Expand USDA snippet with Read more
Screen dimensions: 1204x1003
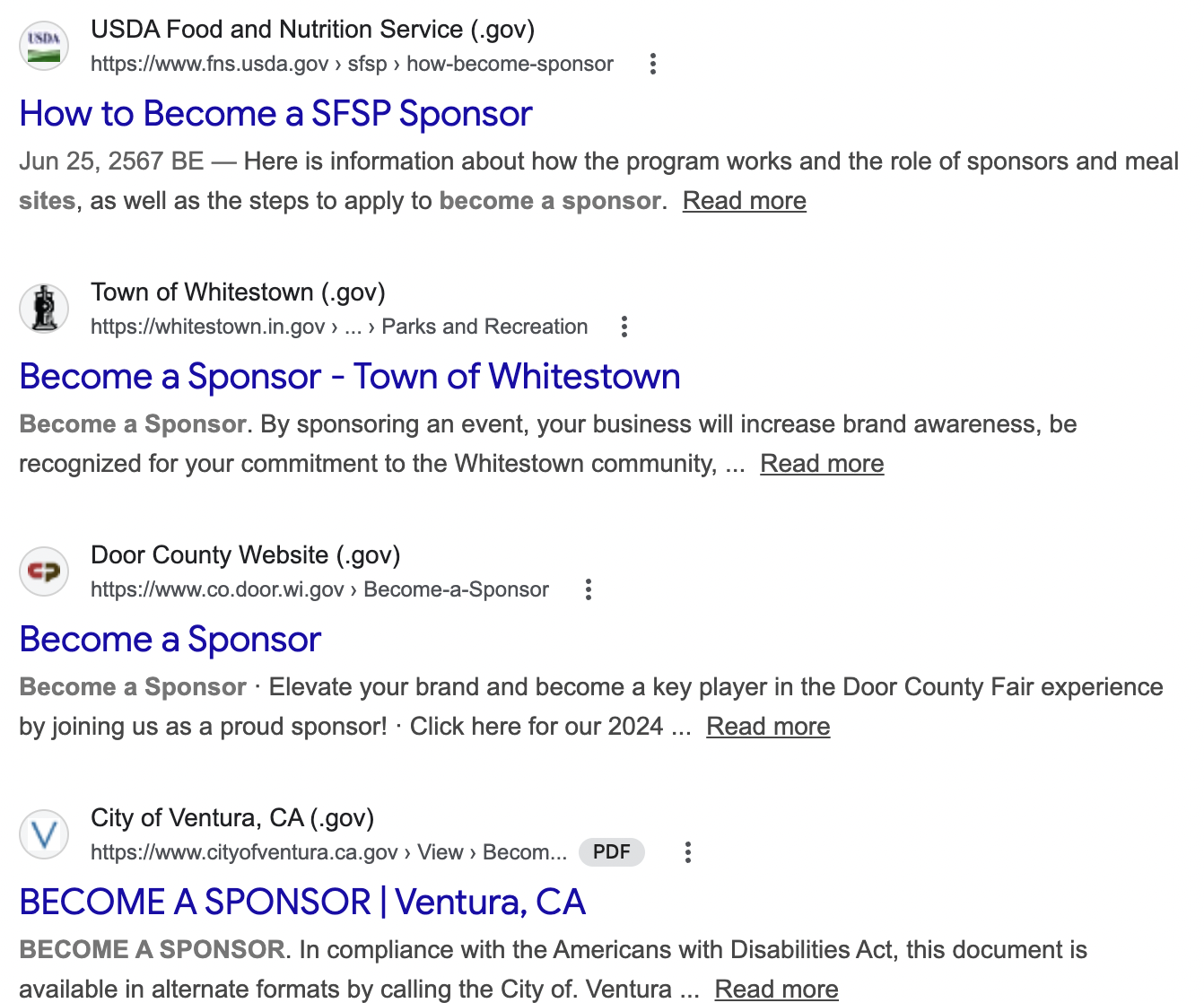pos(744,201)
